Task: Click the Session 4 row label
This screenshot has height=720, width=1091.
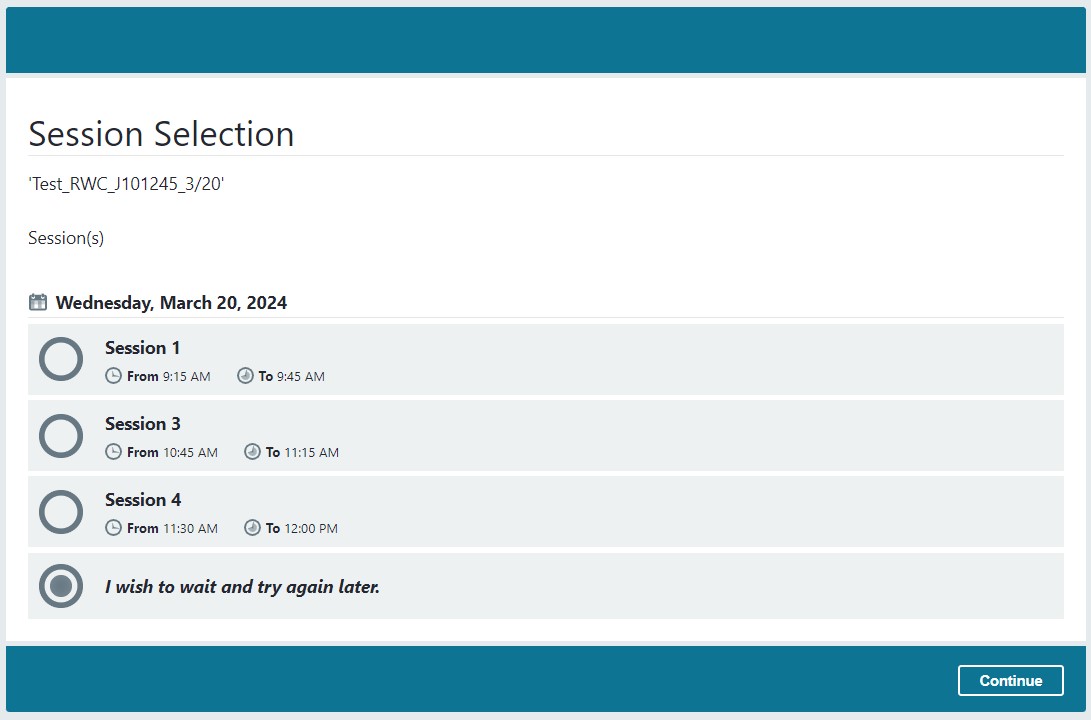Action: [x=142, y=500]
